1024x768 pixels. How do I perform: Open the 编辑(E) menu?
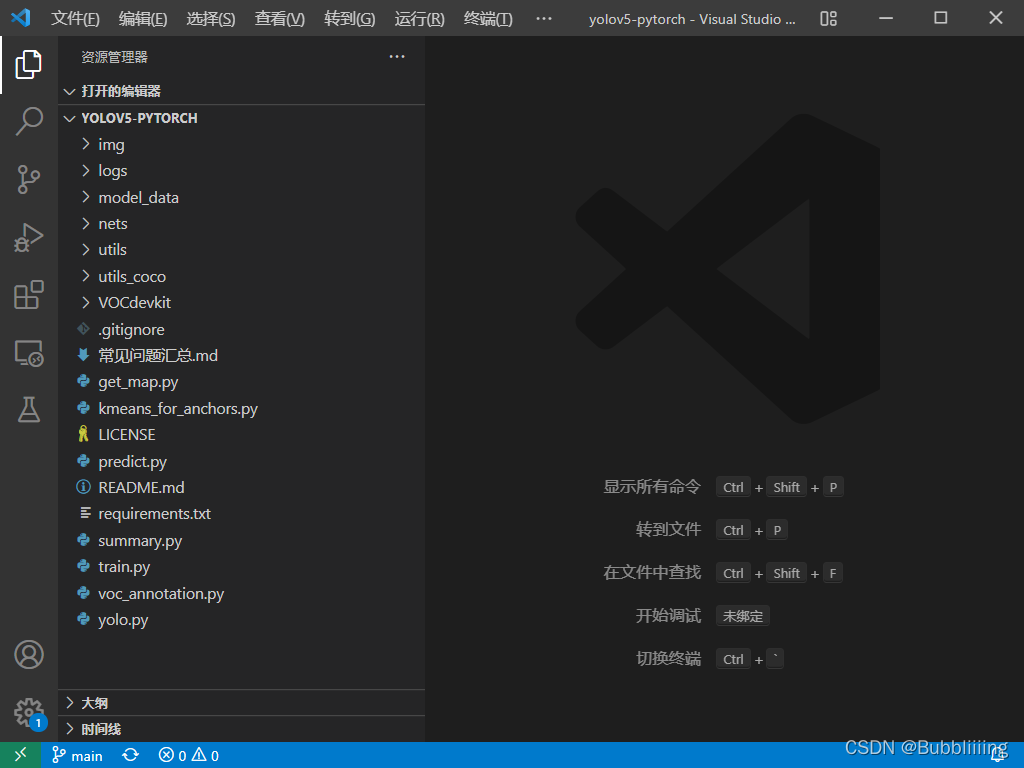[x=143, y=19]
